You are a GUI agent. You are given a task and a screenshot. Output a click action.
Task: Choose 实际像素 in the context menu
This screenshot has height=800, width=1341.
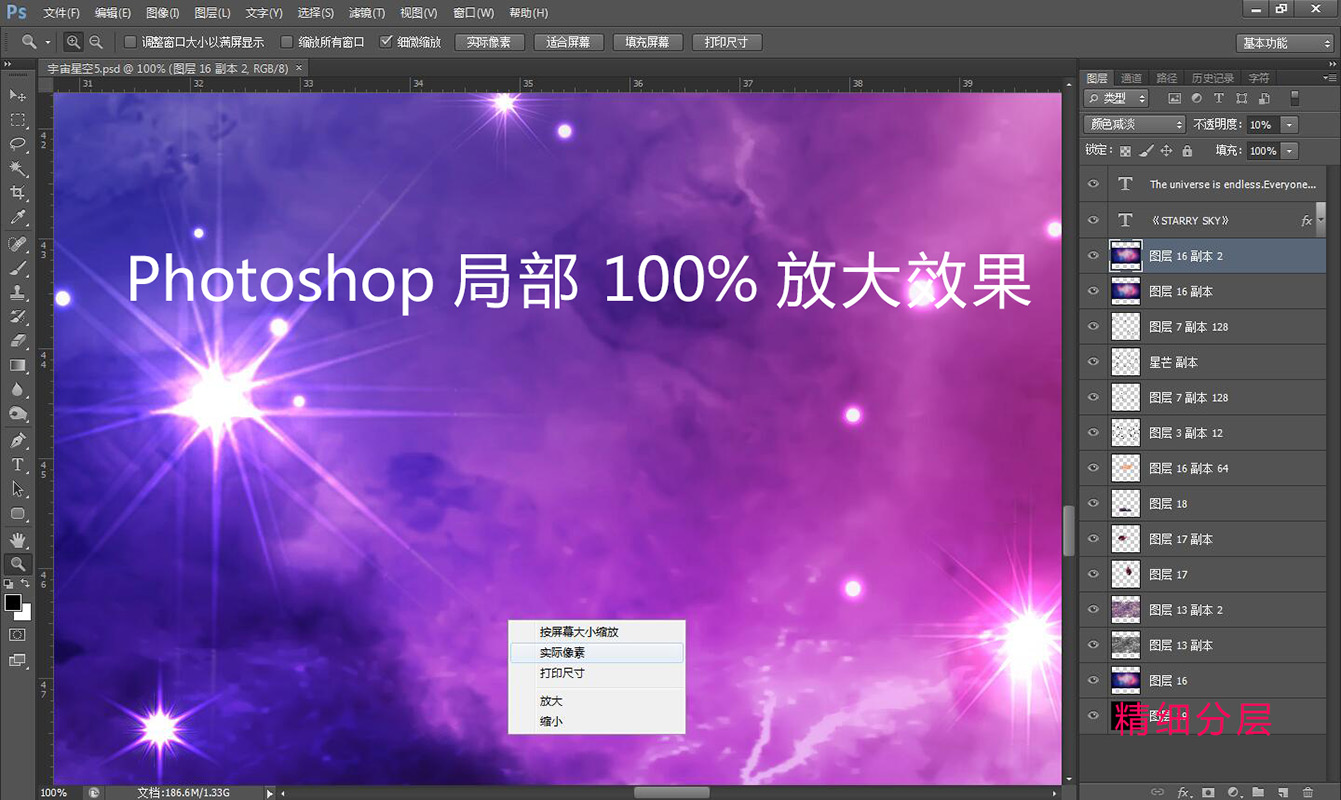point(597,652)
